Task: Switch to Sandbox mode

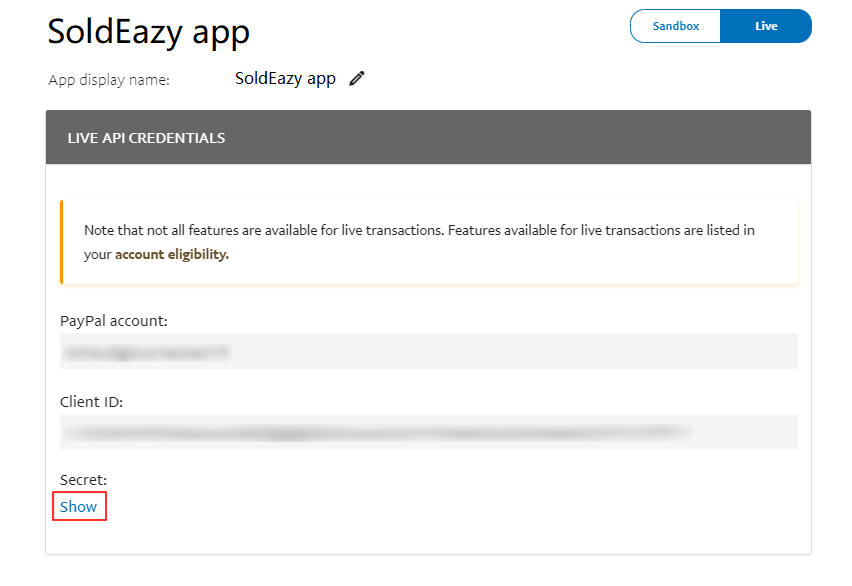Action: pyautogui.click(x=675, y=26)
